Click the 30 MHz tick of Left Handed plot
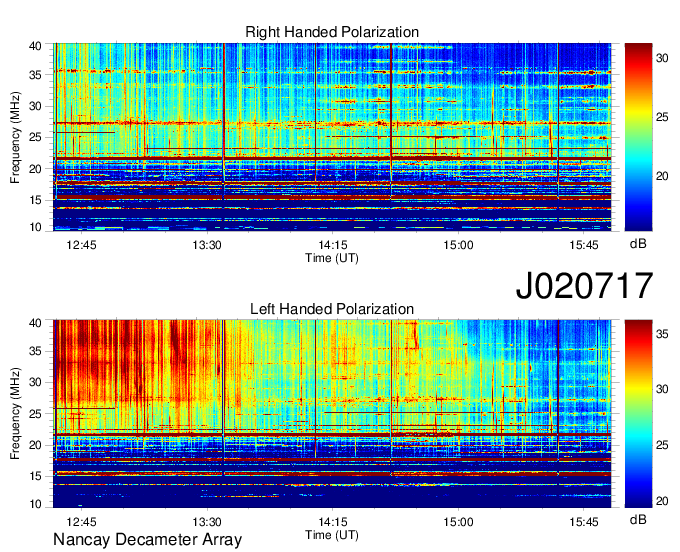The height and width of the screenshot is (552, 680). click(36, 382)
